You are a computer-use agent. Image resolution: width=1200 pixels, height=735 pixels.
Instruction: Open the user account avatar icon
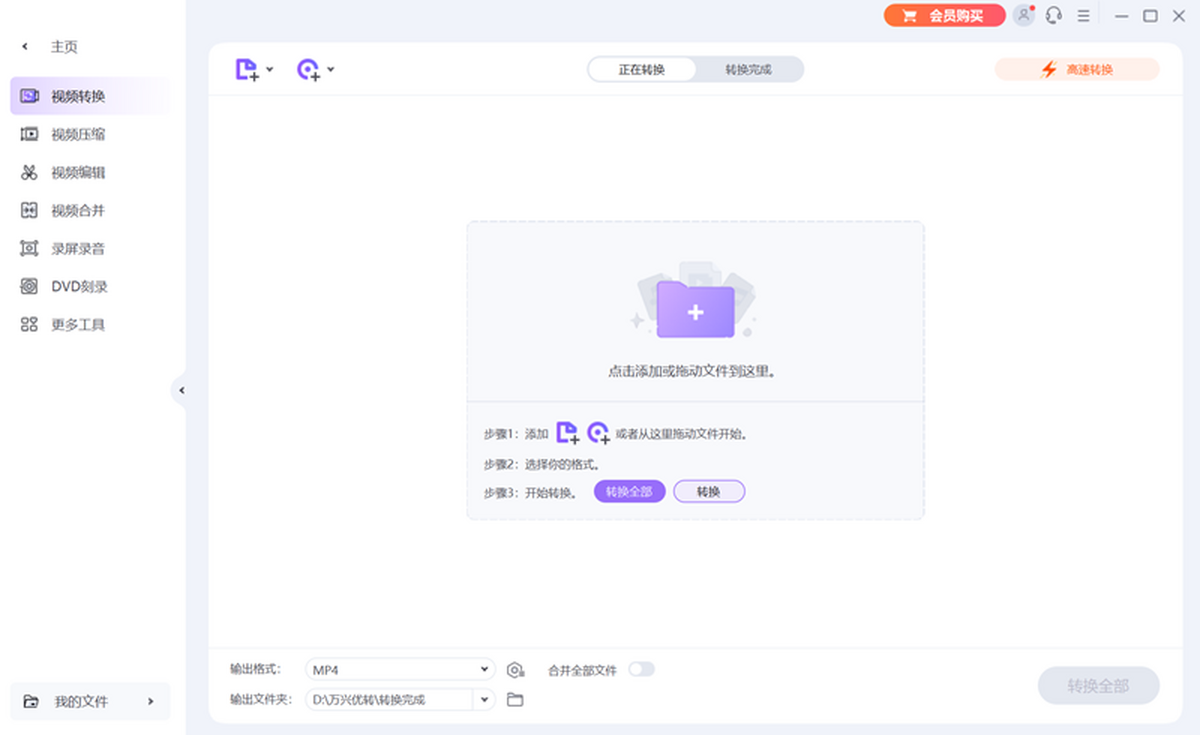pyautogui.click(x=1023, y=16)
